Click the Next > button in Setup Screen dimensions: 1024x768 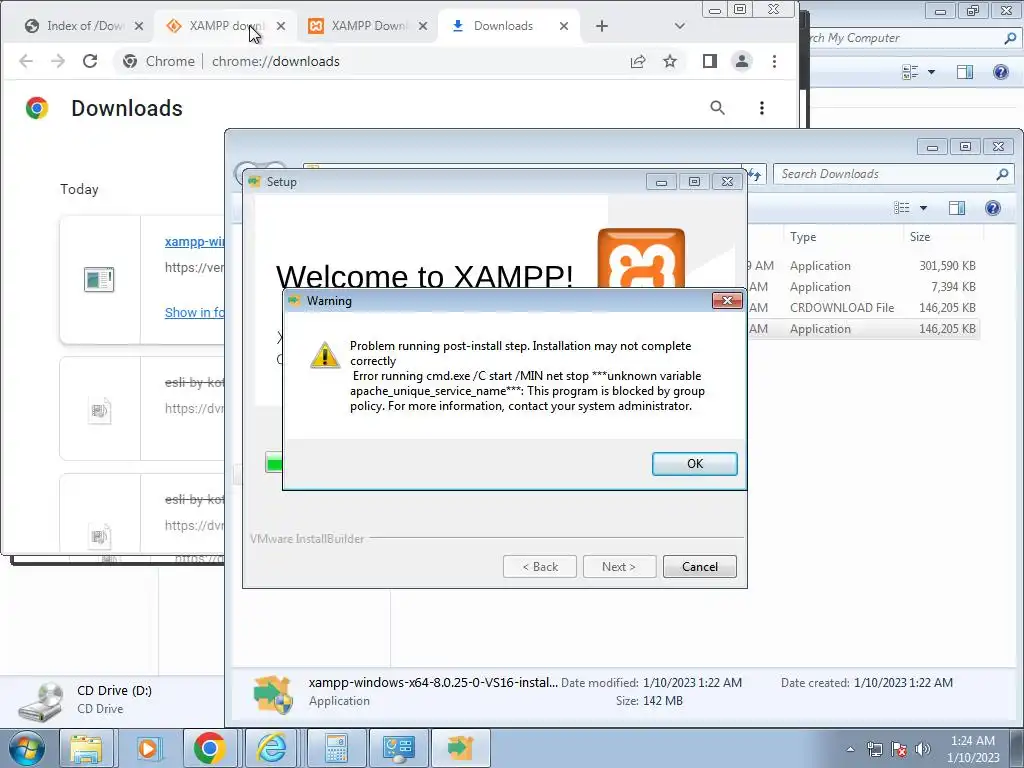(619, 567)
